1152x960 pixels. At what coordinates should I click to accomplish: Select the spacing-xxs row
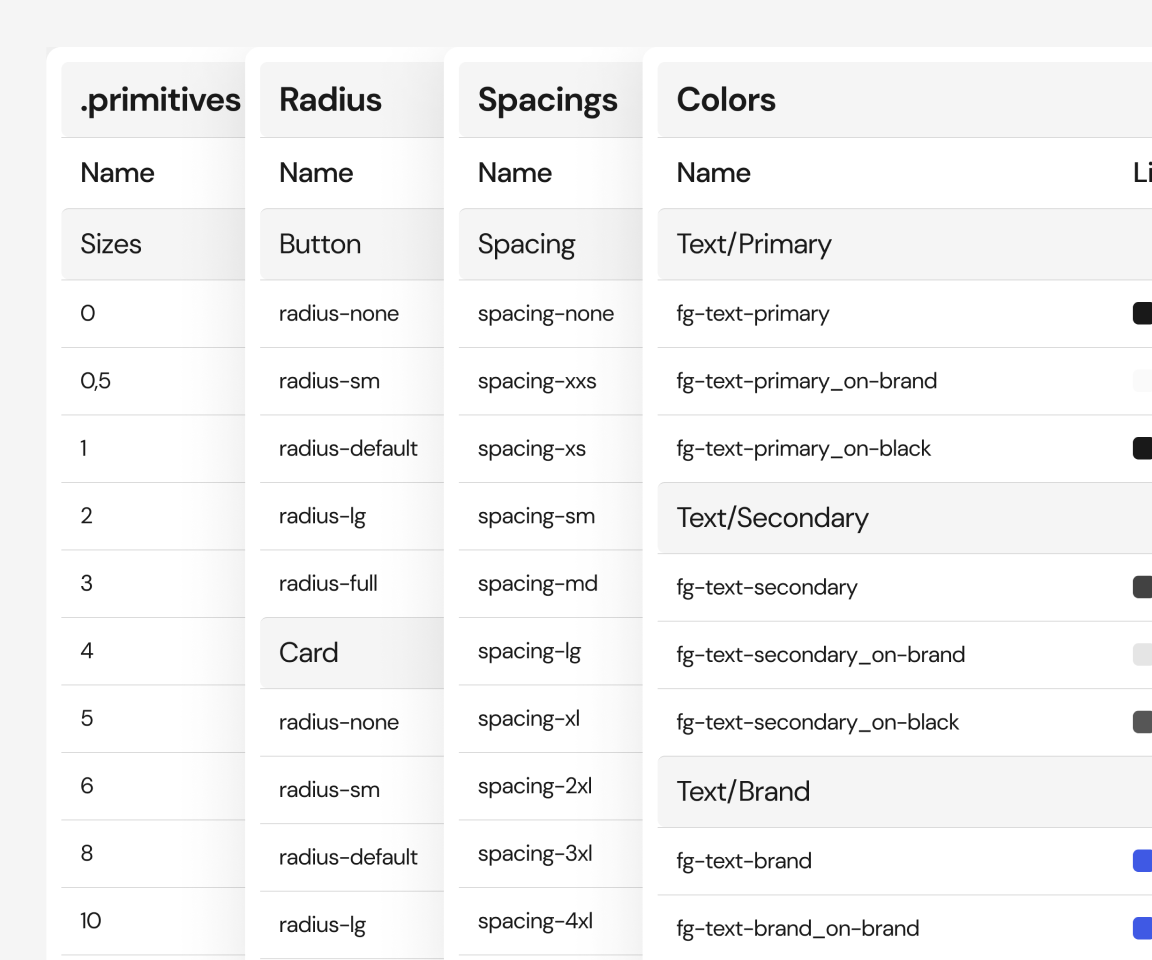[550, 381]
